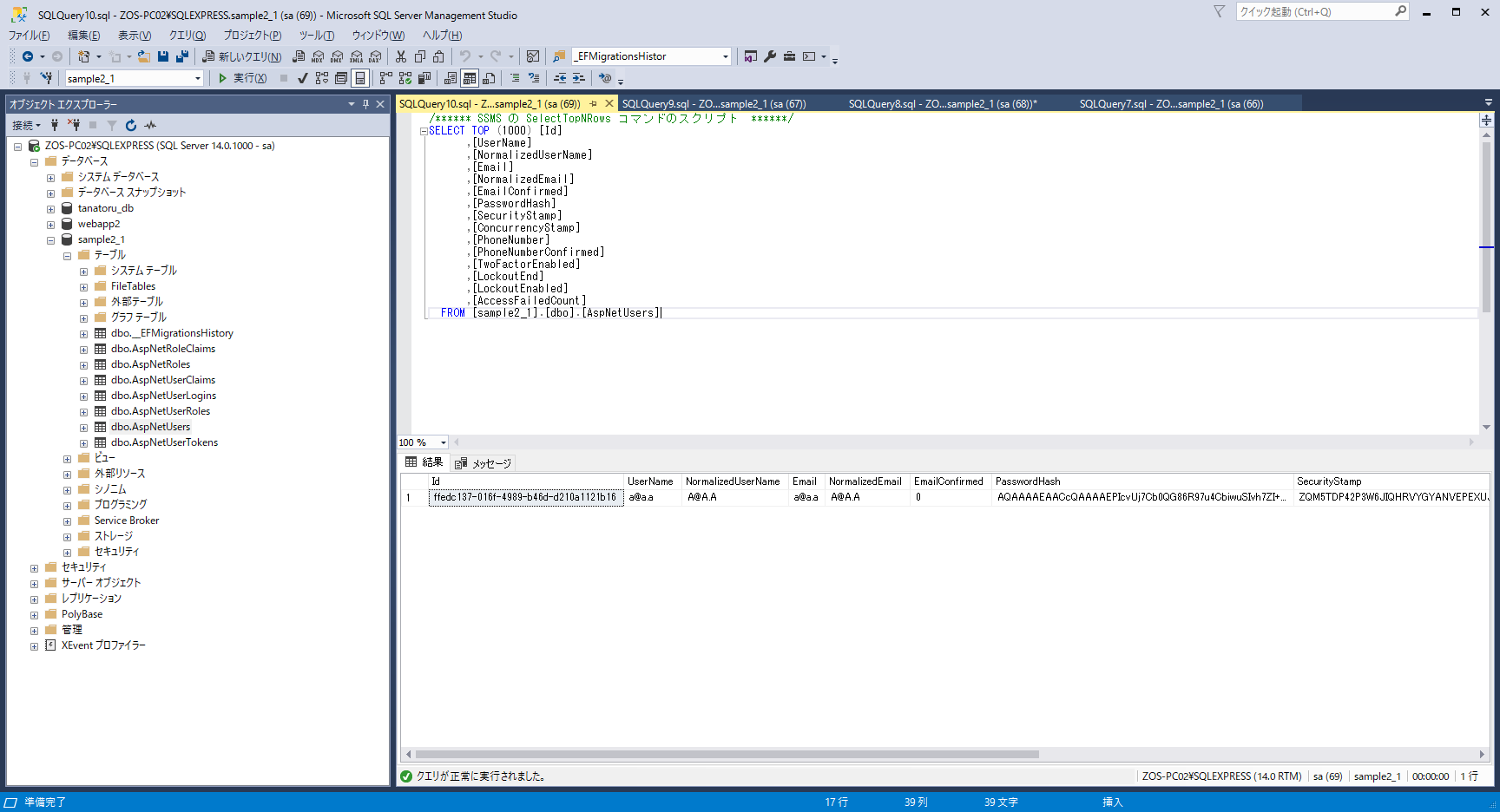Click the 新しいクエリ(N) button
1500x812 pixels.
242,56
